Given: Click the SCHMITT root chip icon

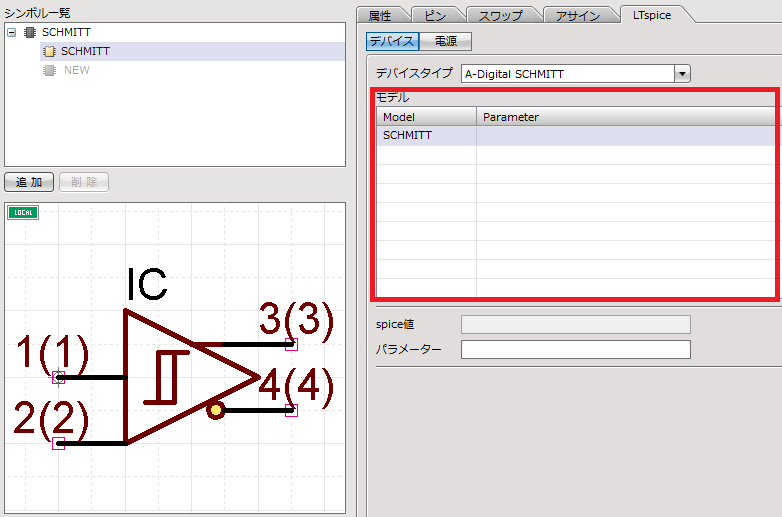Looking at the screenshot, I should (x=30, y=32).
